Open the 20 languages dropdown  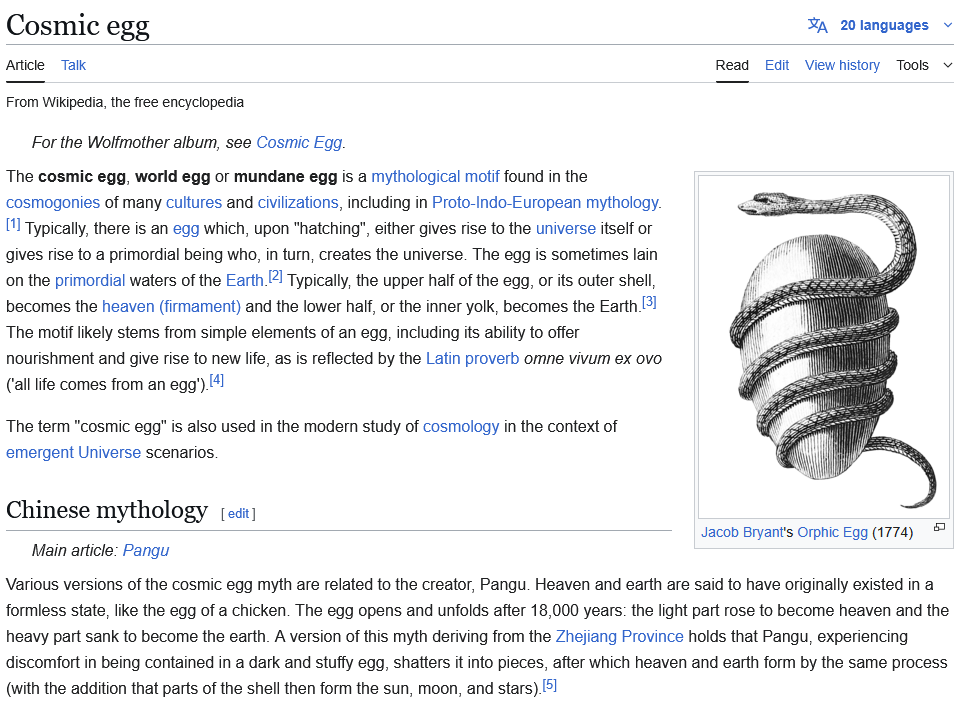click(880, 26)
